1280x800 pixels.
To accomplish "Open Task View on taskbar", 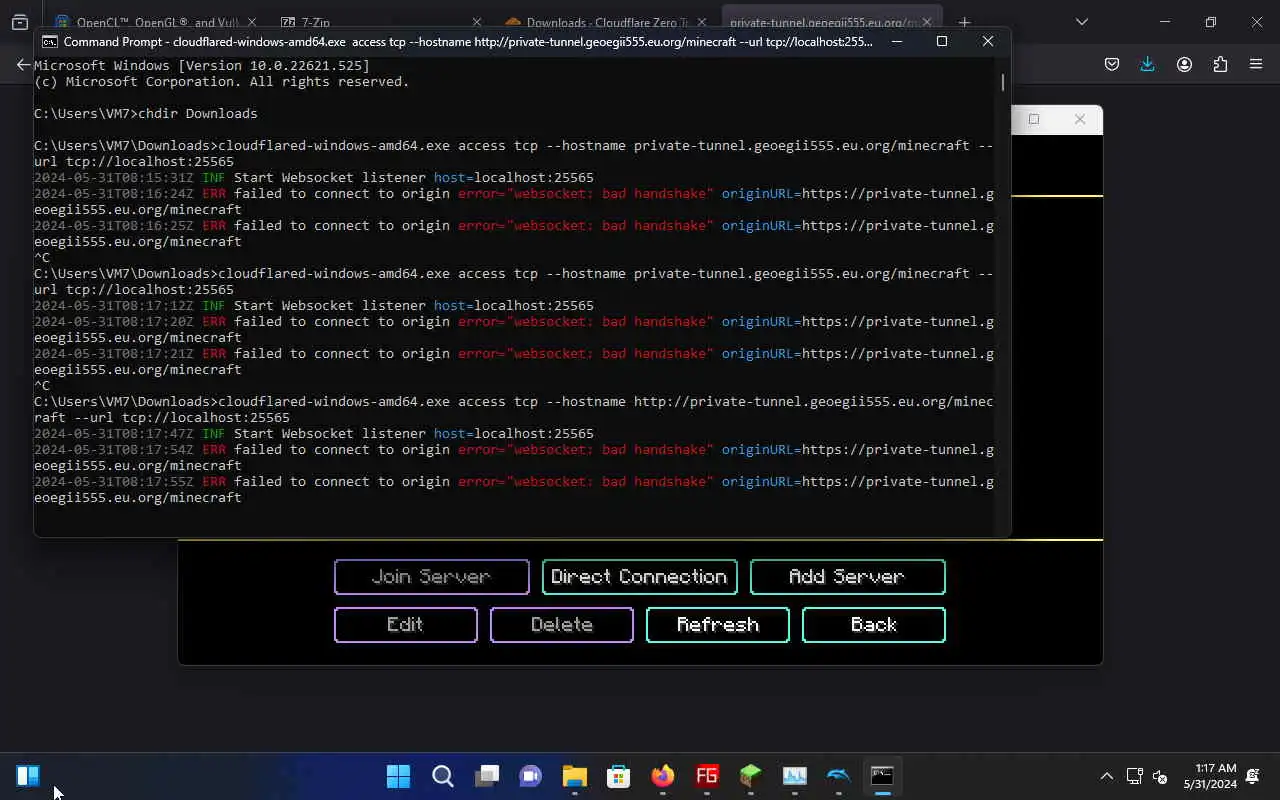I will [x=487, y=776].
